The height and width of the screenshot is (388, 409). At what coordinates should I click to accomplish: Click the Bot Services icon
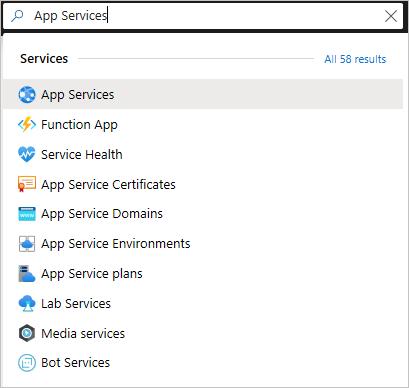pos(27,363)
